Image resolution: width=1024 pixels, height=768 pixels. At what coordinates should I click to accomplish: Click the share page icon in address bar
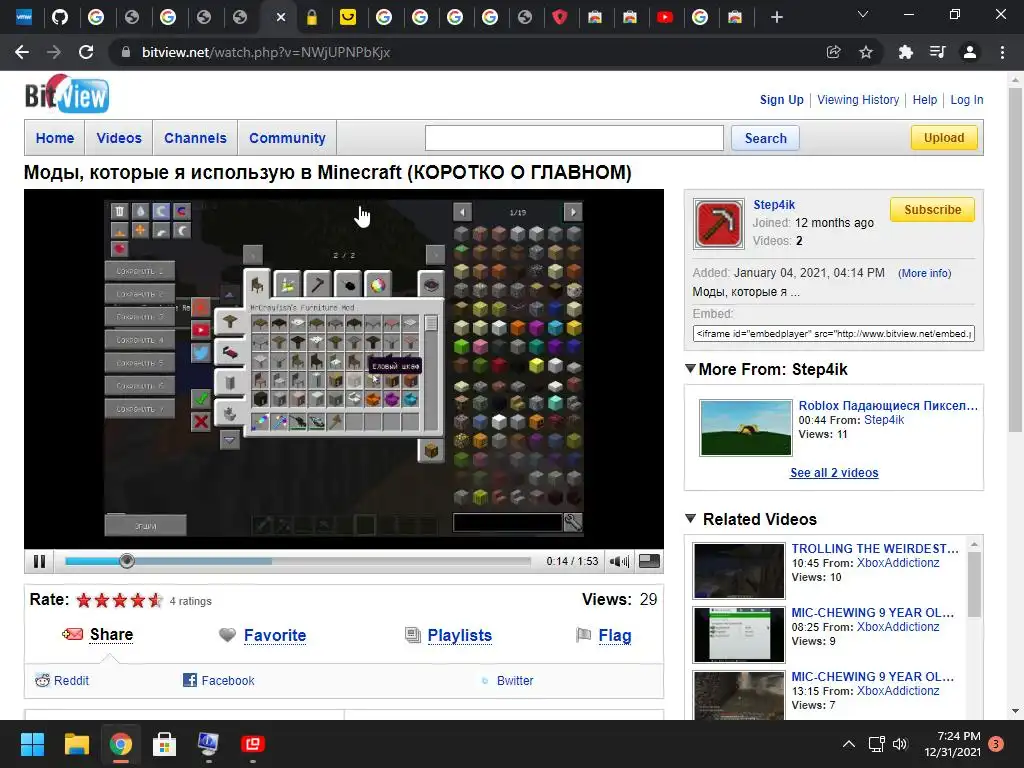[833, 52]
